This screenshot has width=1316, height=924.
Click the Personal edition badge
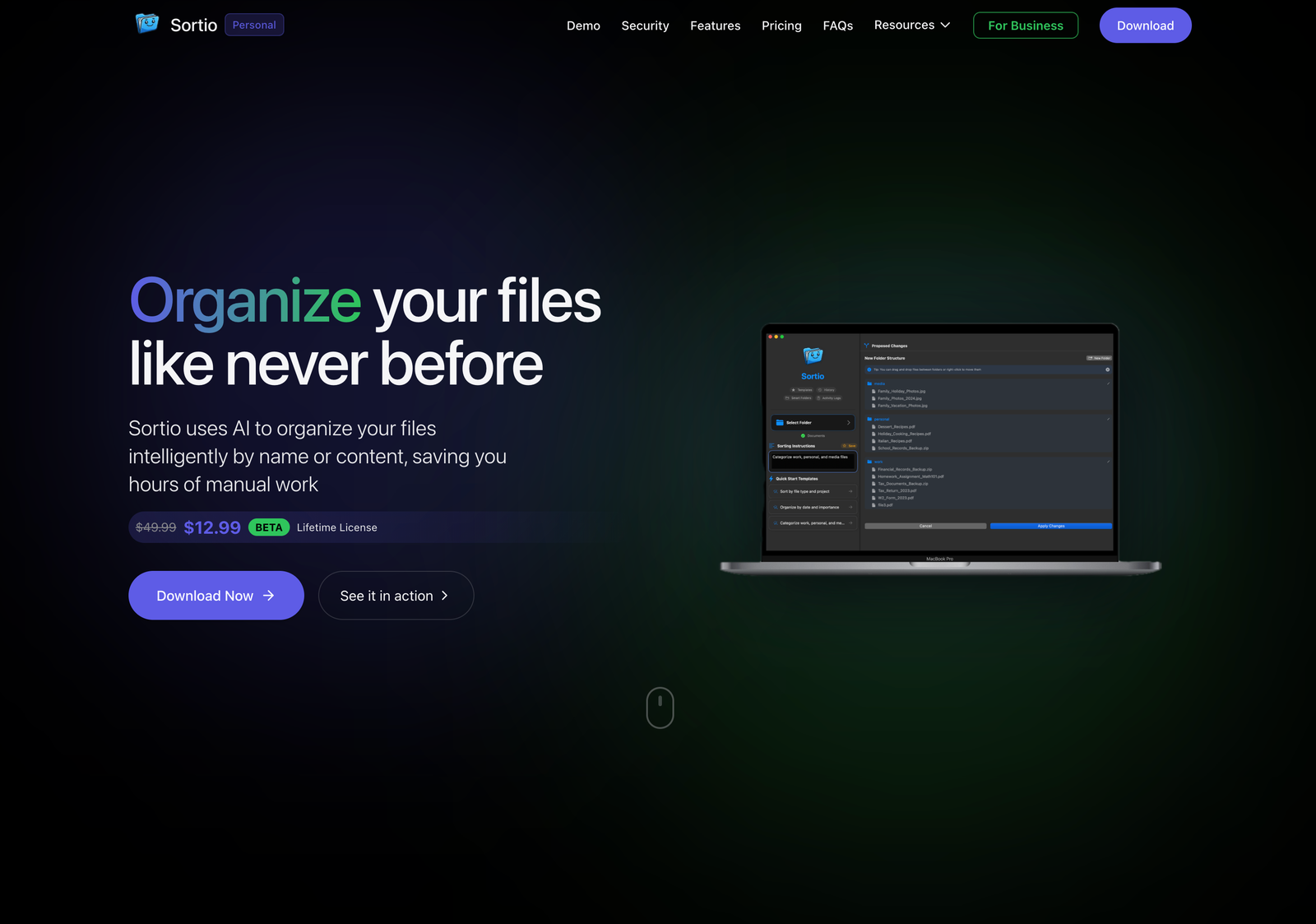254,25
